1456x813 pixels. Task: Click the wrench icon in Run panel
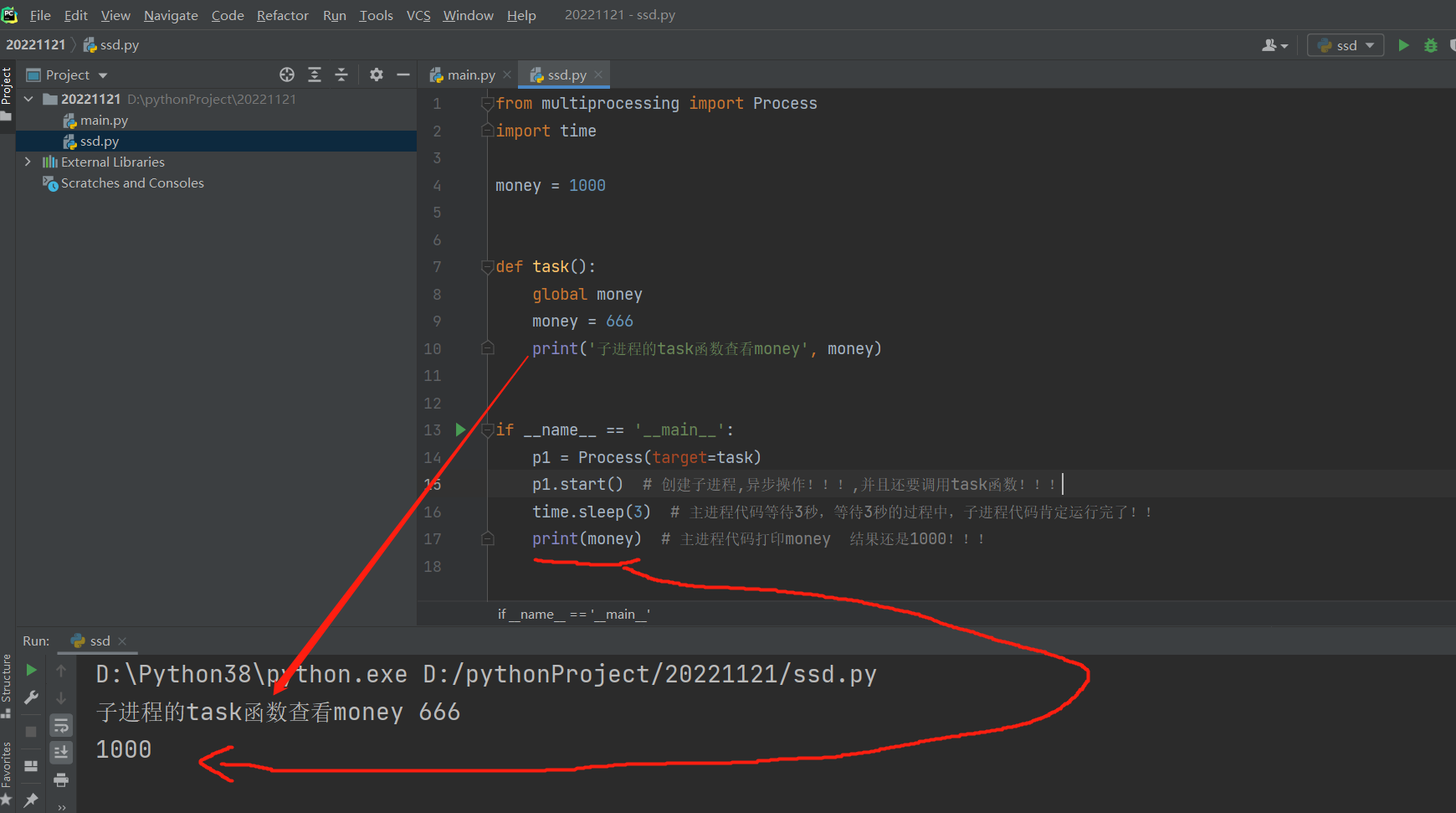(x=31, y=697)
